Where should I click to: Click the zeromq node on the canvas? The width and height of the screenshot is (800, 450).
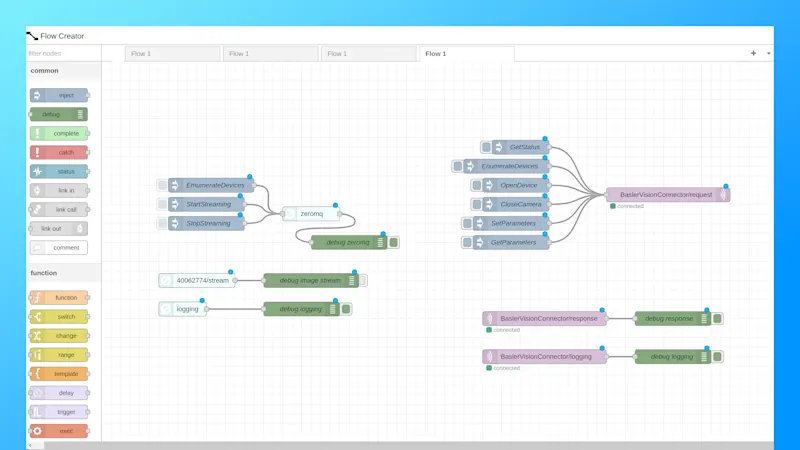(x=312, y=214)
